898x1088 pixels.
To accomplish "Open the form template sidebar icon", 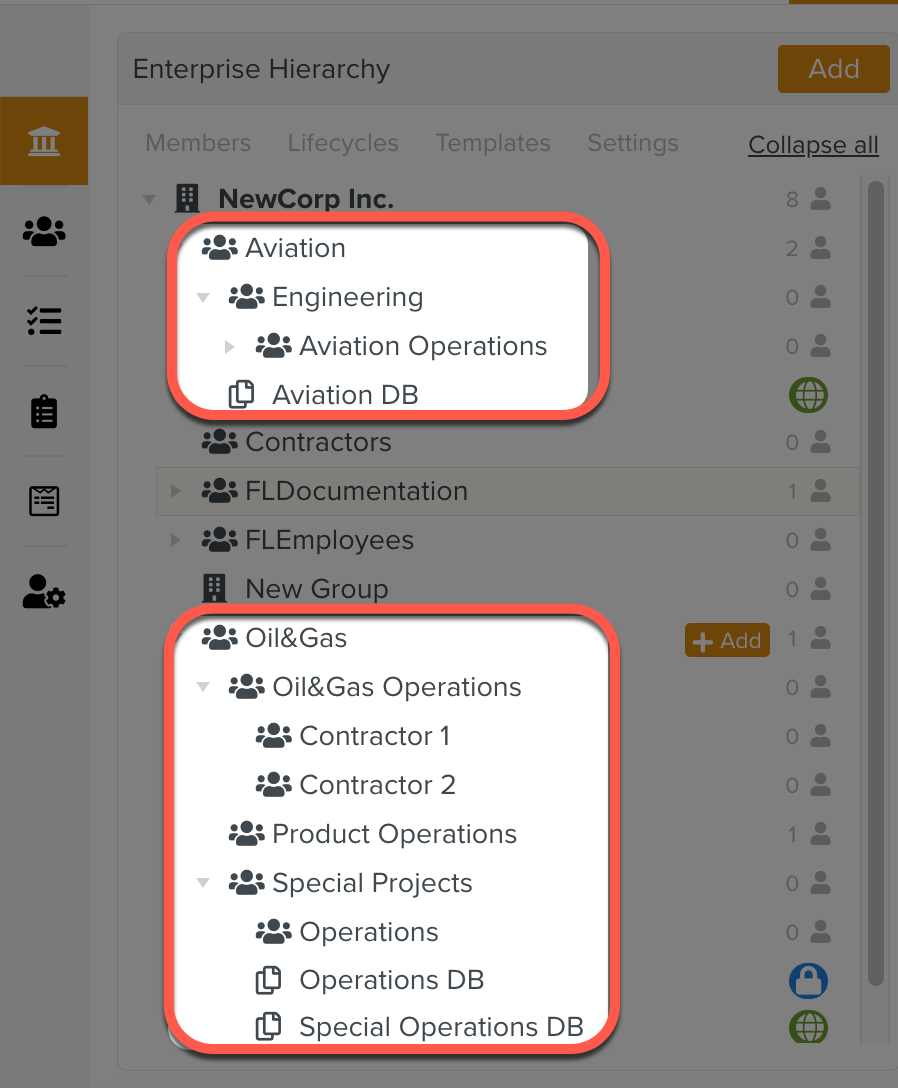I will (44, 500).
